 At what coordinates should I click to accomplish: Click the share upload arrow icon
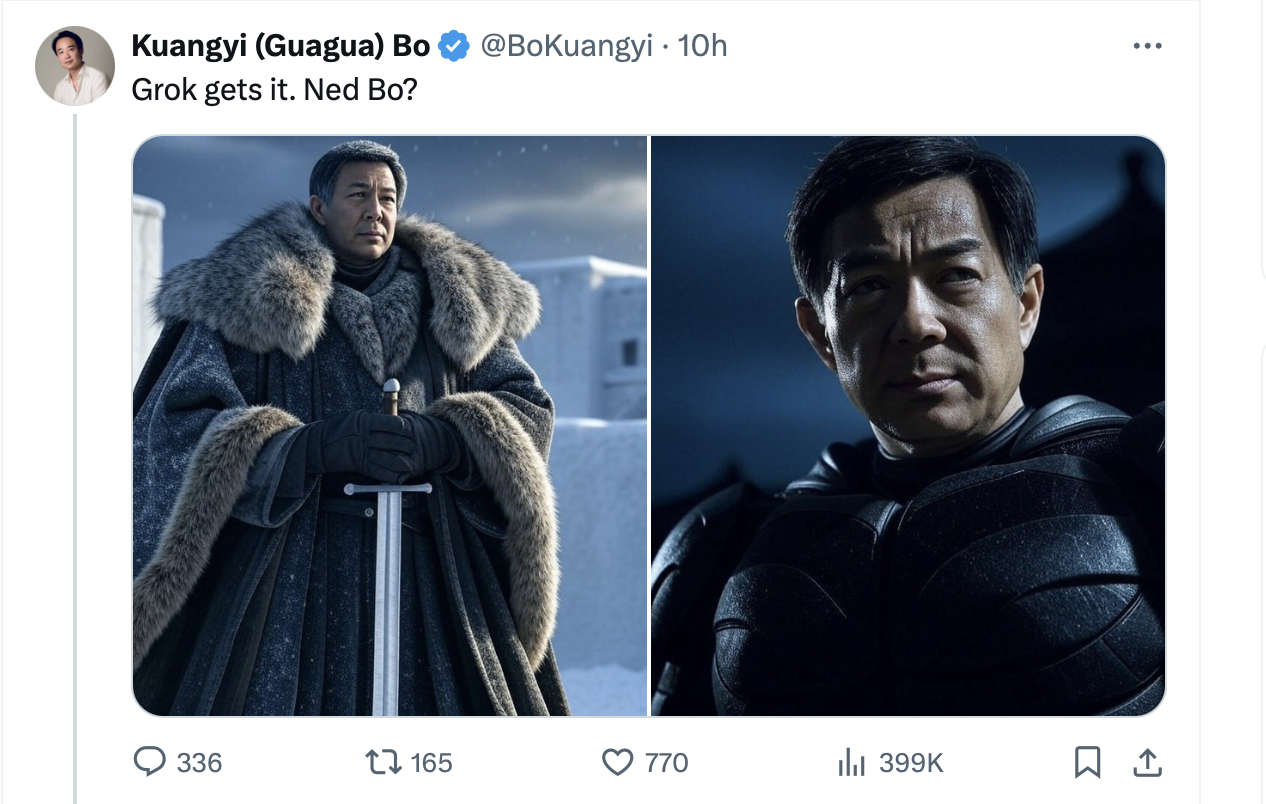[x=1145, y=763]
